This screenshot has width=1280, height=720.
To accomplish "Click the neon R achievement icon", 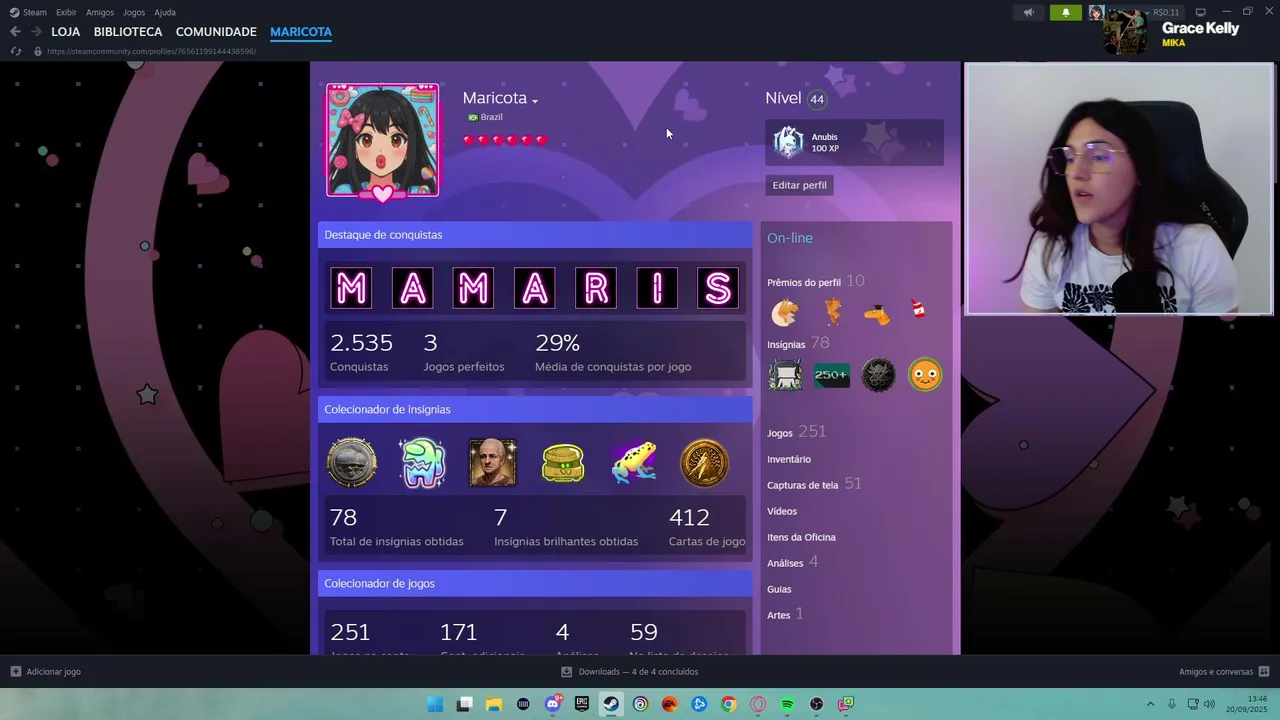I will (595, 288).
